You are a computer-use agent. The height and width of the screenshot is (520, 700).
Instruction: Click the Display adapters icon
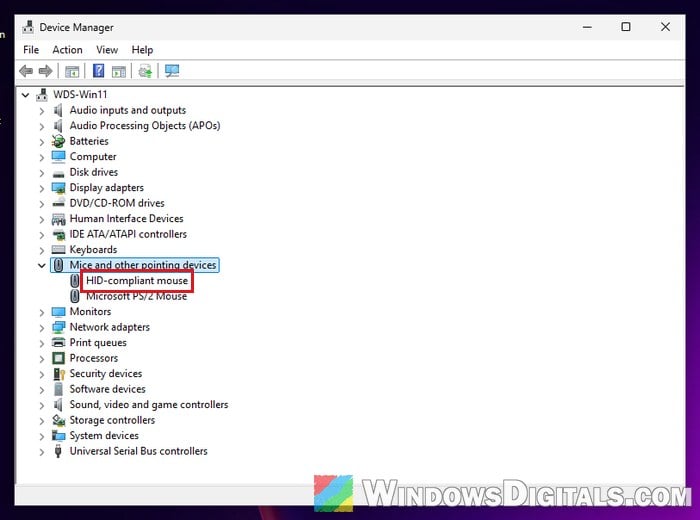tap(58, 188)
